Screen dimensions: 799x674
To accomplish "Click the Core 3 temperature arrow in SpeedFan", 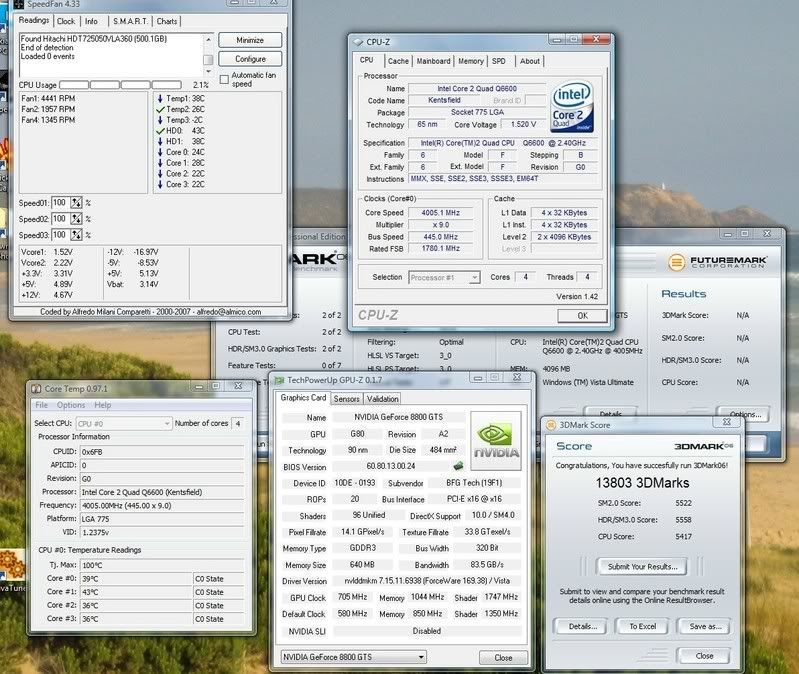I will (160, 184).
